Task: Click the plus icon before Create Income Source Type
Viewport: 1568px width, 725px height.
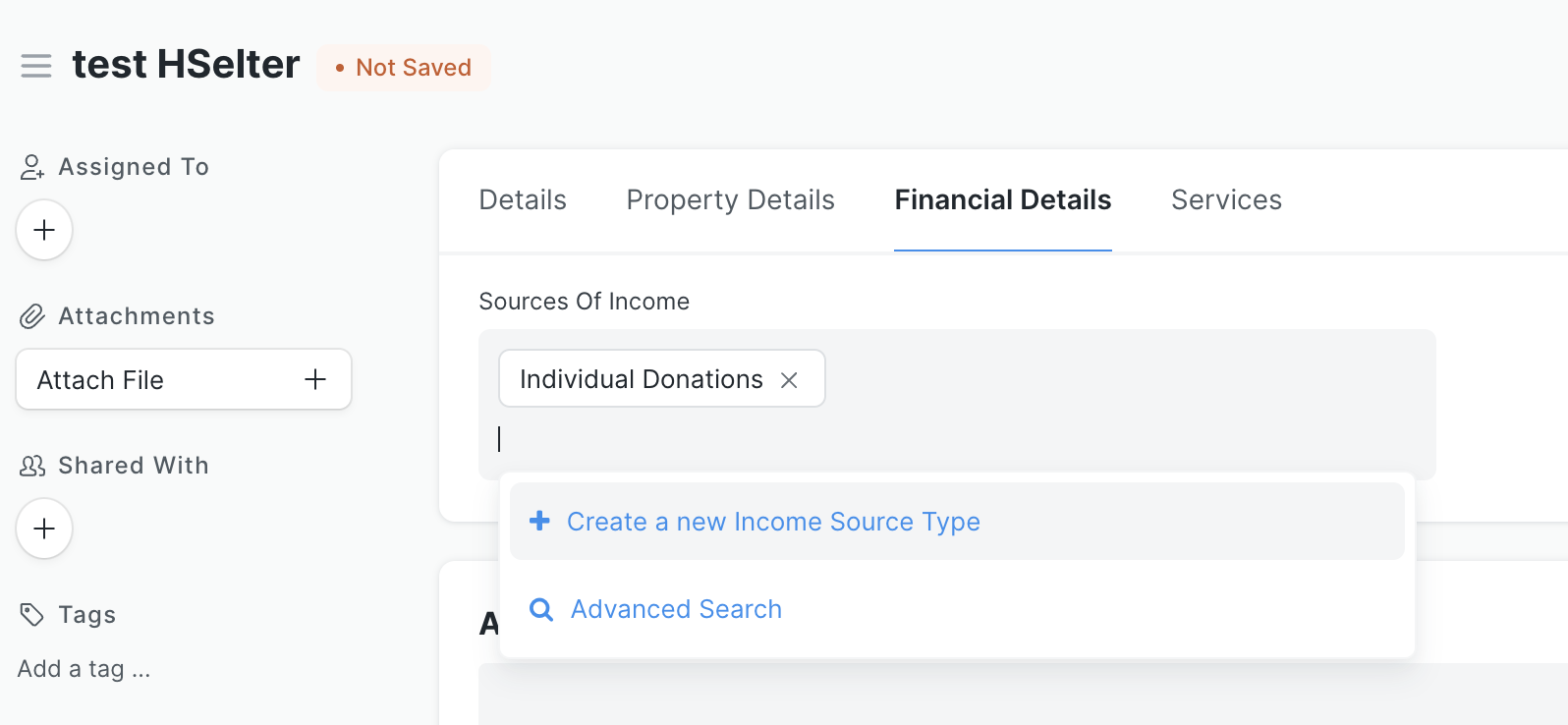Action: pyautogui.click(x=540, y=521)
